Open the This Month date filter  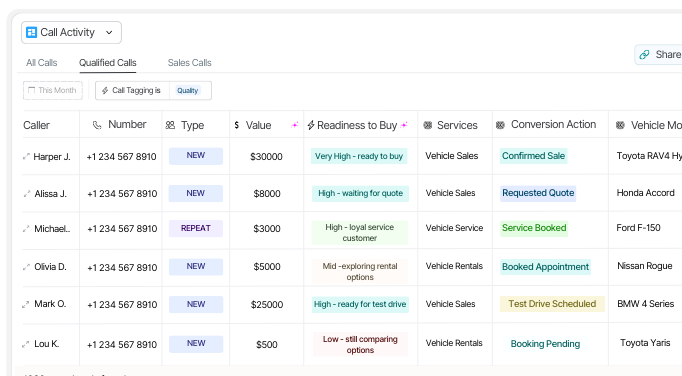(x=53, y=91)
